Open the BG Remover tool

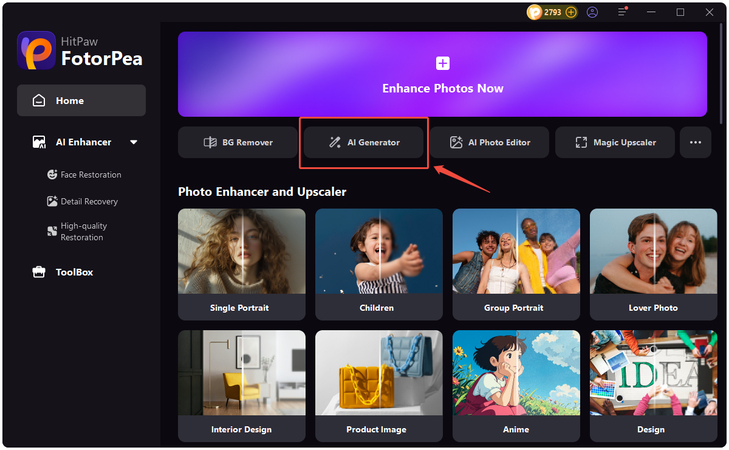(238, 142)
